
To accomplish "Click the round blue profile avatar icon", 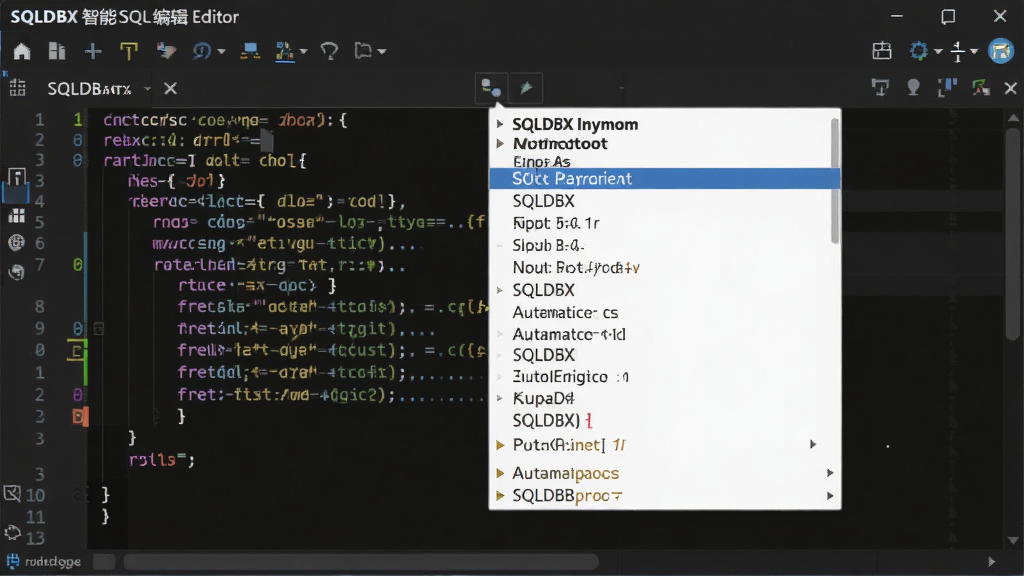I will (1000, 51).
